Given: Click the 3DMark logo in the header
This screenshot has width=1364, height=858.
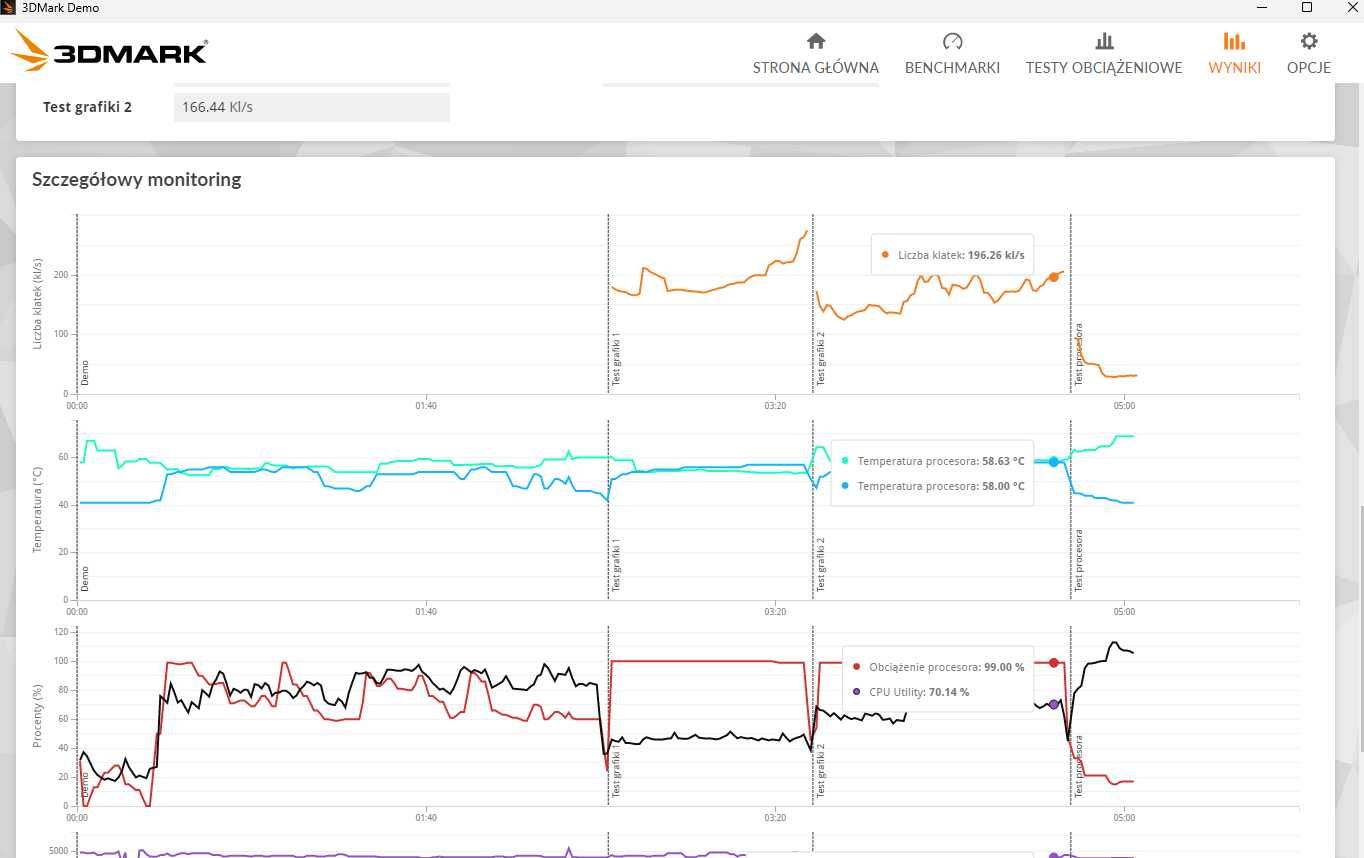Looking at the screenshot, I should click(x=110, y=50).
